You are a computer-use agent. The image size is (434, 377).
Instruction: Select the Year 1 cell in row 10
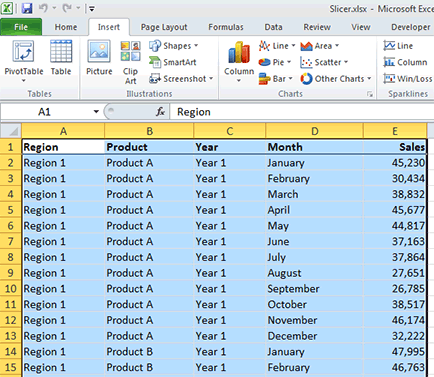click(x=230, y=289)
